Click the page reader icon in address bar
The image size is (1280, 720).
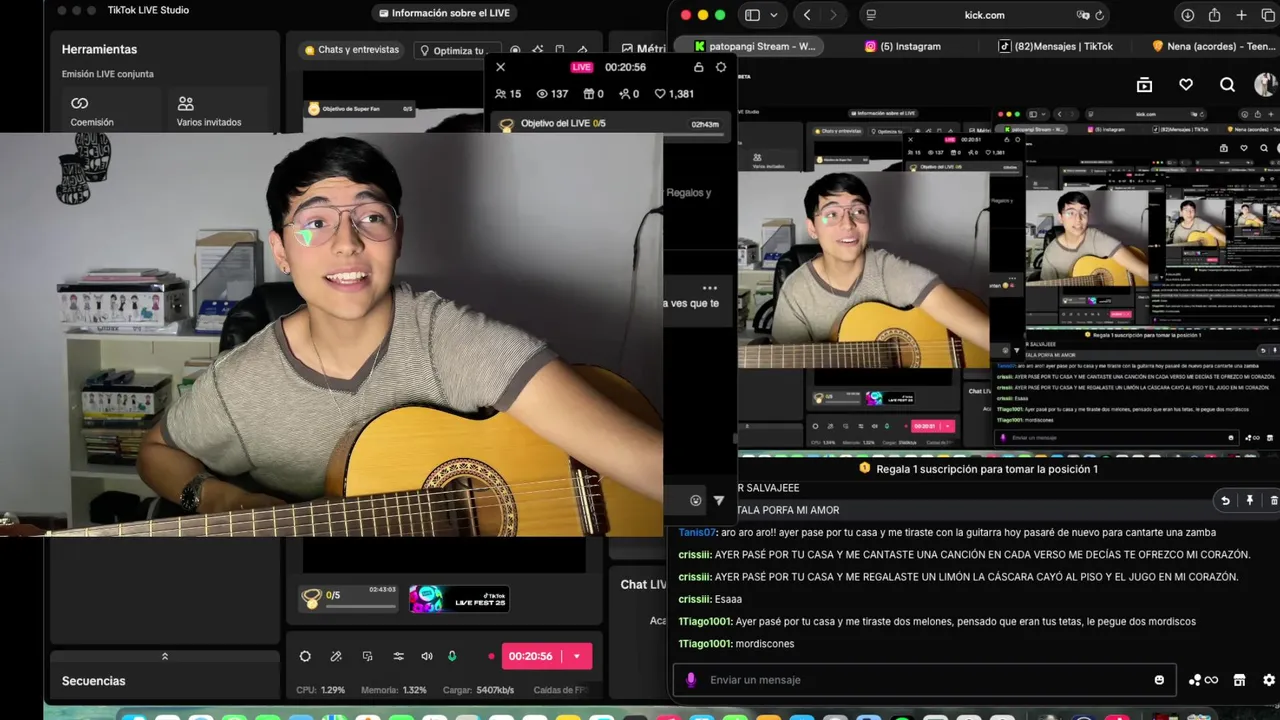(871, 15)
